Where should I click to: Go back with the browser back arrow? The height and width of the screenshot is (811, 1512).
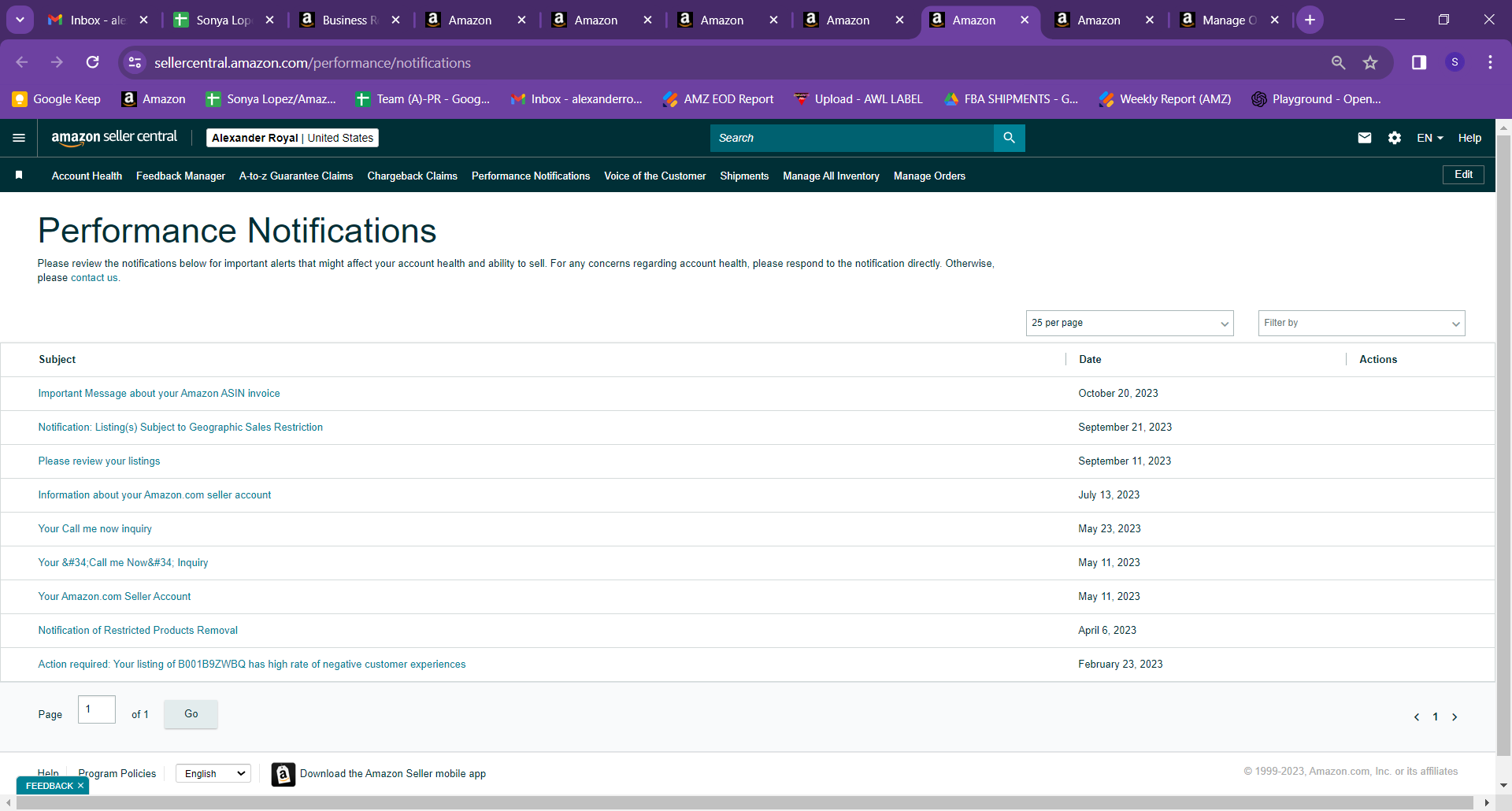click(x=22, y=62)
